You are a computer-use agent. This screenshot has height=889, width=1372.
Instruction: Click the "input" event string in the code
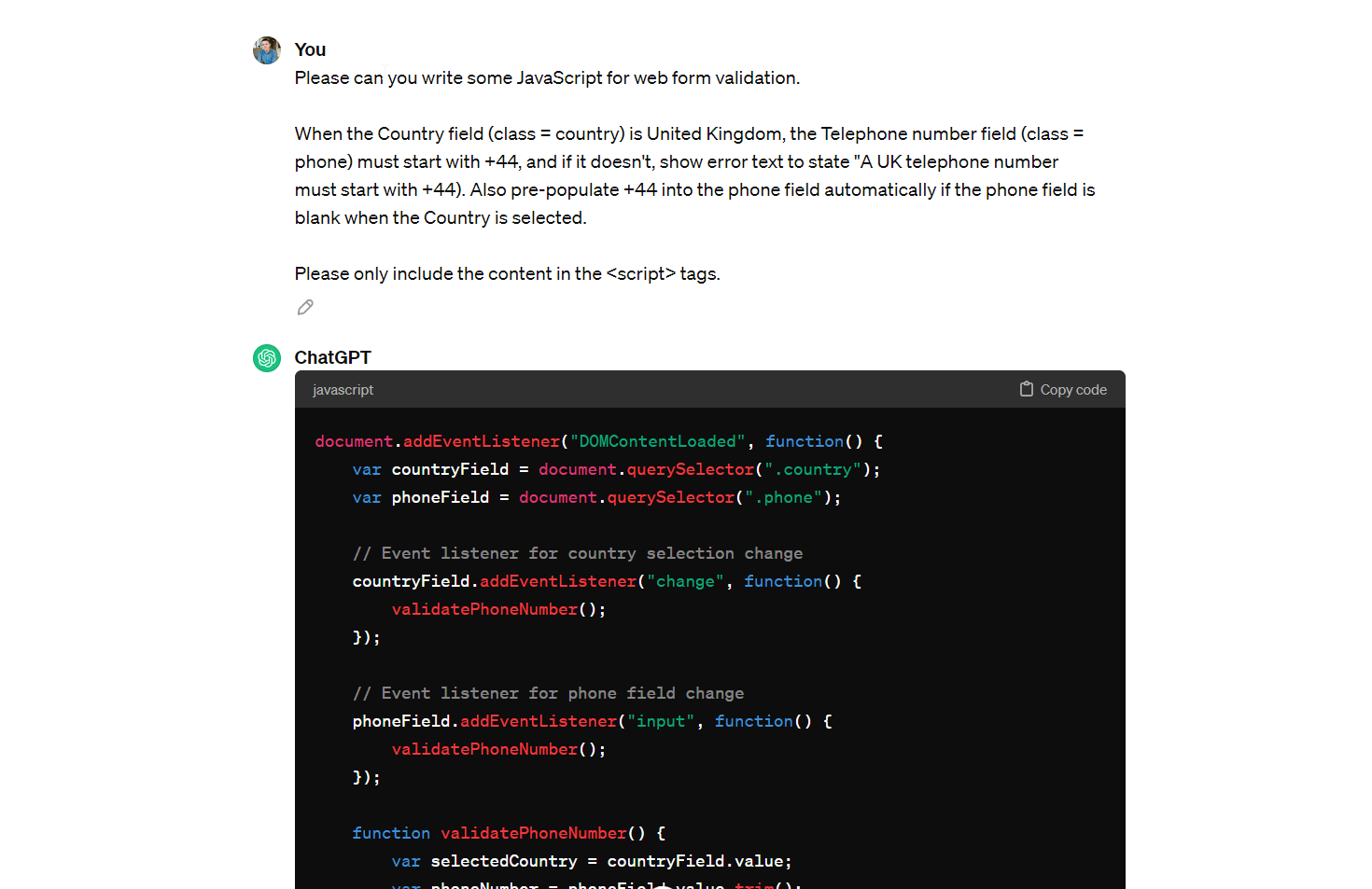click(661, 721)
